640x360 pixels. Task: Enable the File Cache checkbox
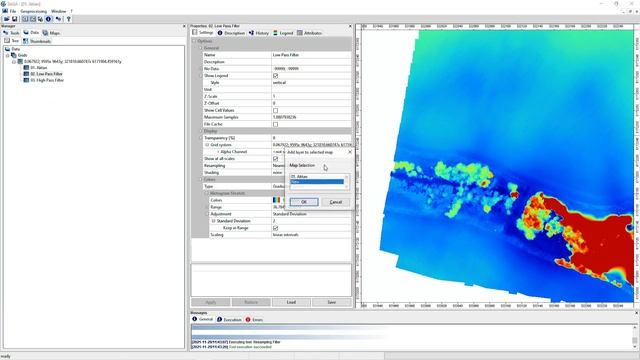point(276,124)
